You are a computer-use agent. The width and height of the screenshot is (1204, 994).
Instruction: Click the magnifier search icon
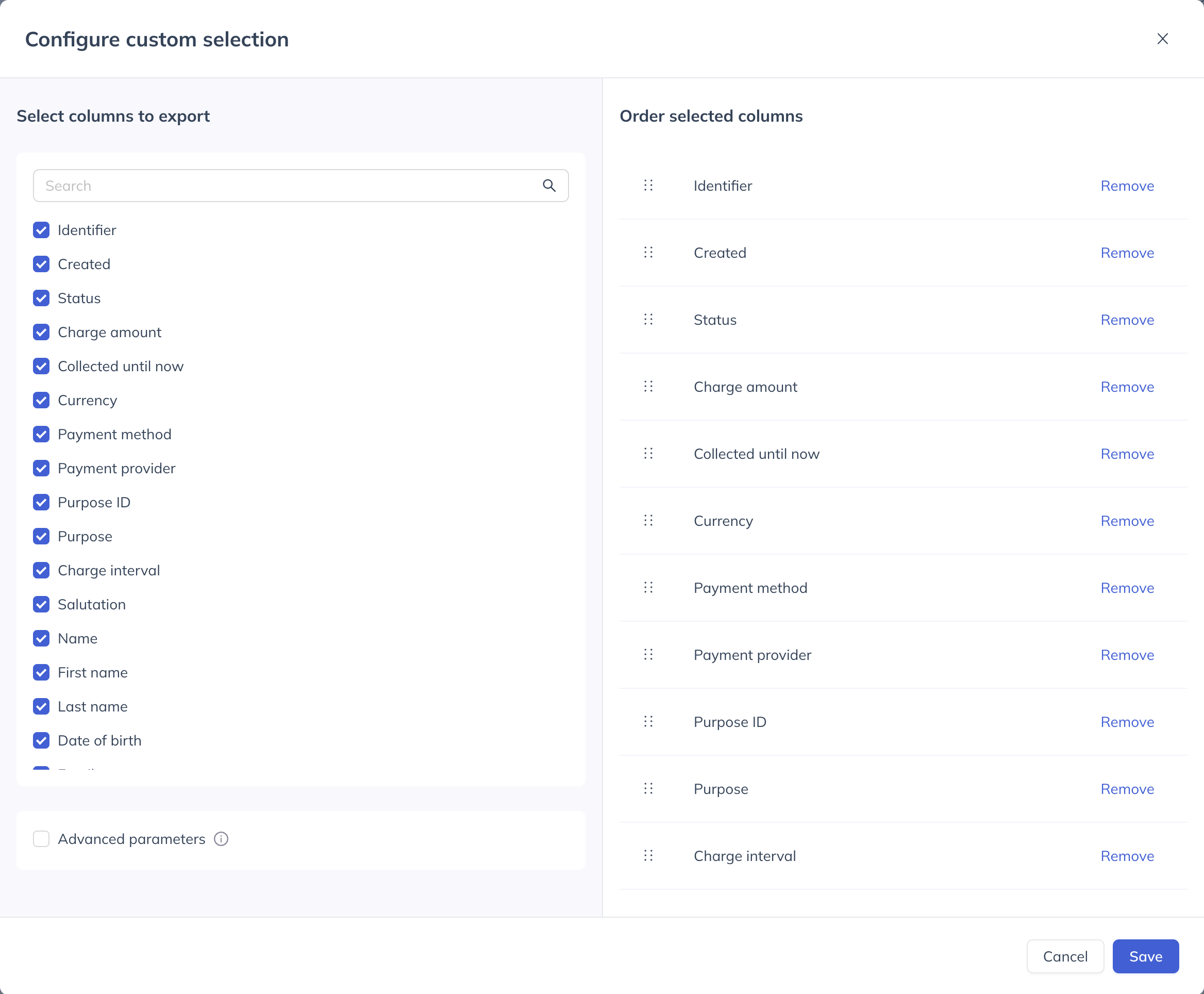549,186
